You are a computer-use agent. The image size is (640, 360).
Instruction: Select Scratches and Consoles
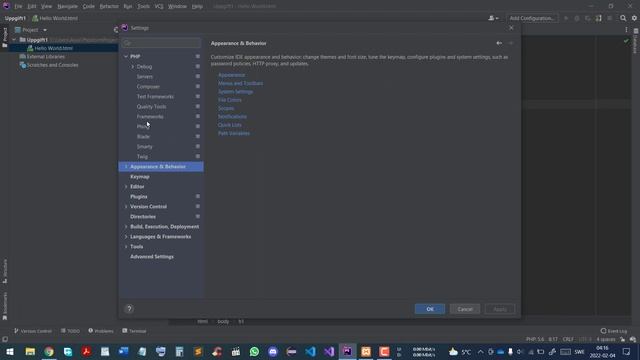point(52,65)
